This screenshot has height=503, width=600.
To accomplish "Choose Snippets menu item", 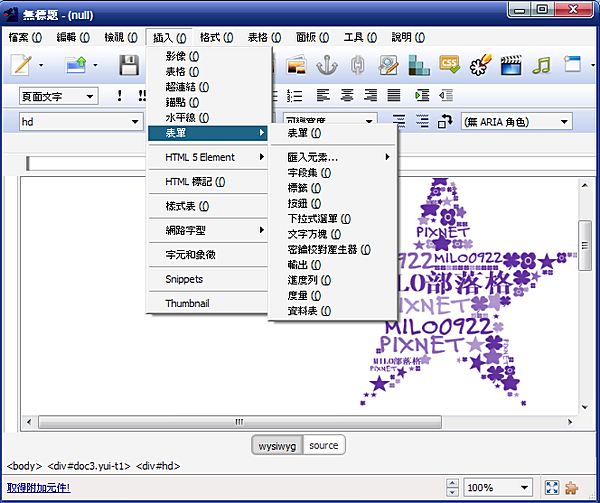I will coord(207,279).
